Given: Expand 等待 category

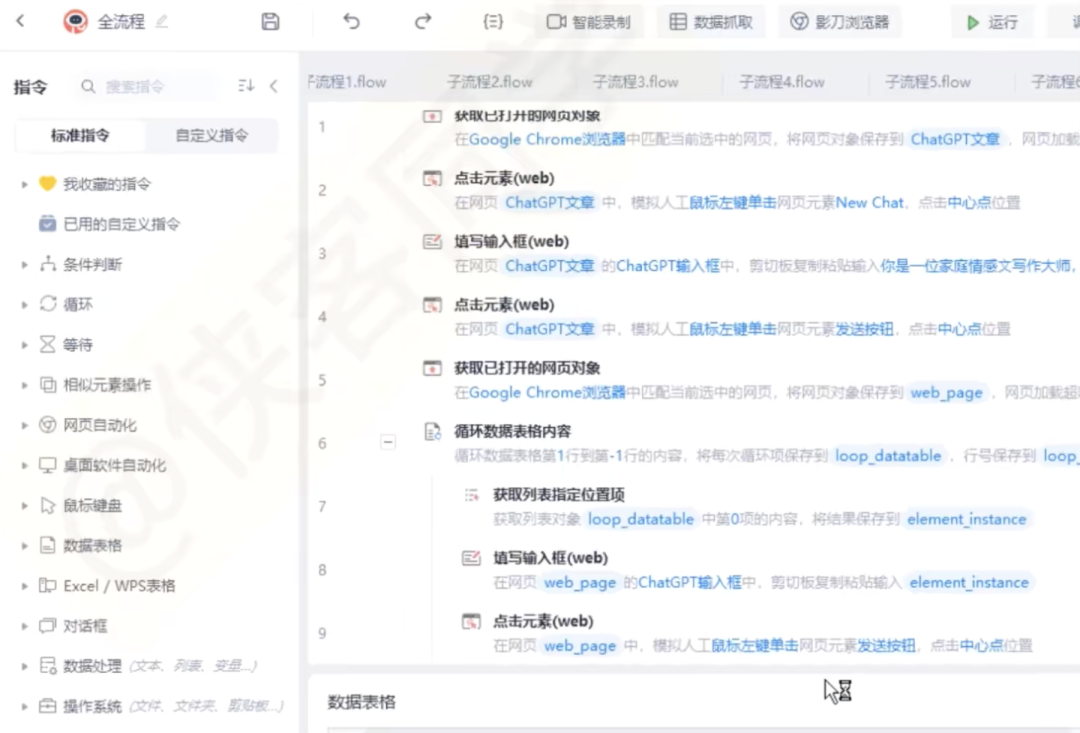Looking at the screenshot, I should pos(25,344).
